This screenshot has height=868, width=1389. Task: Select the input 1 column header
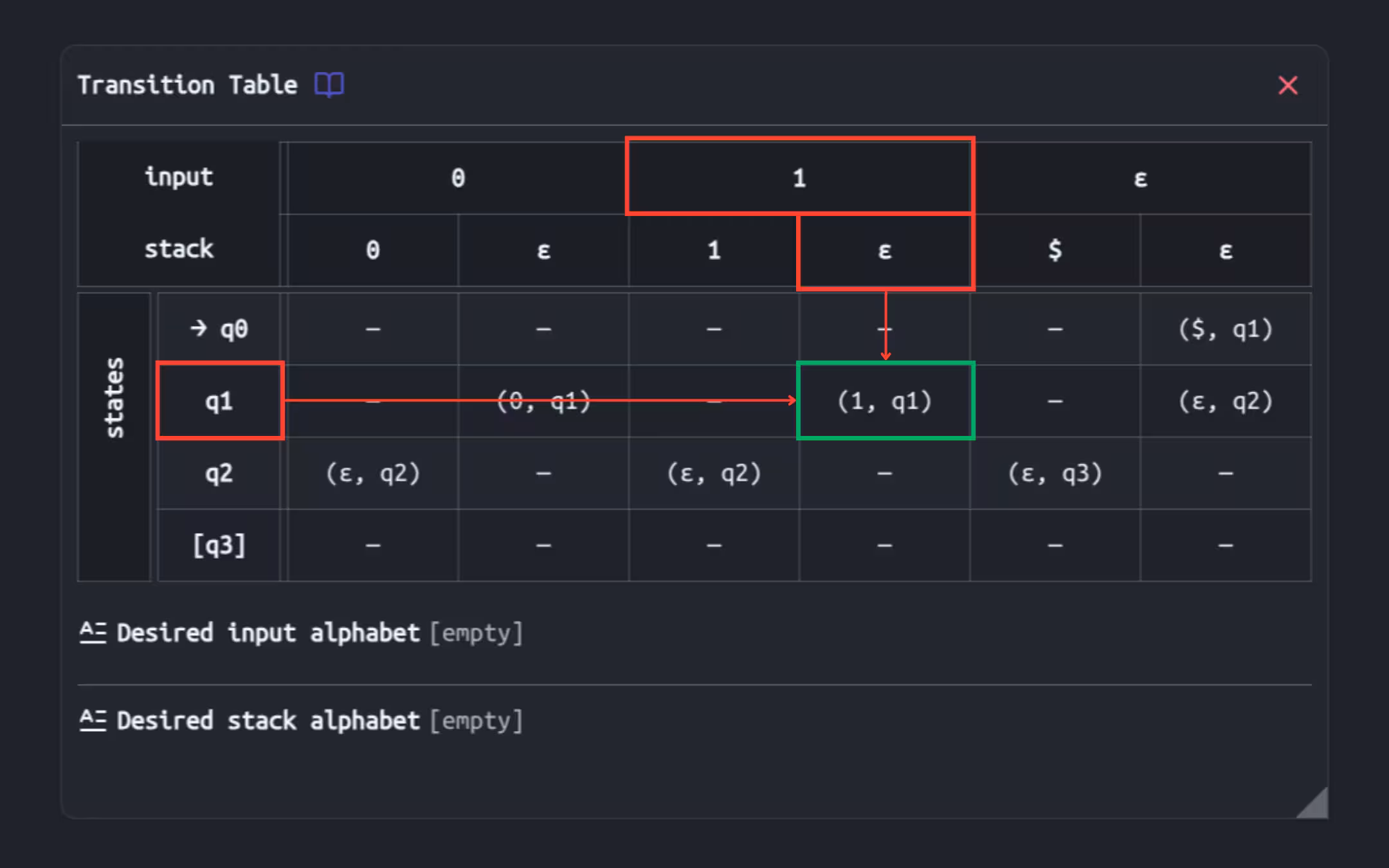pos(799,178)
